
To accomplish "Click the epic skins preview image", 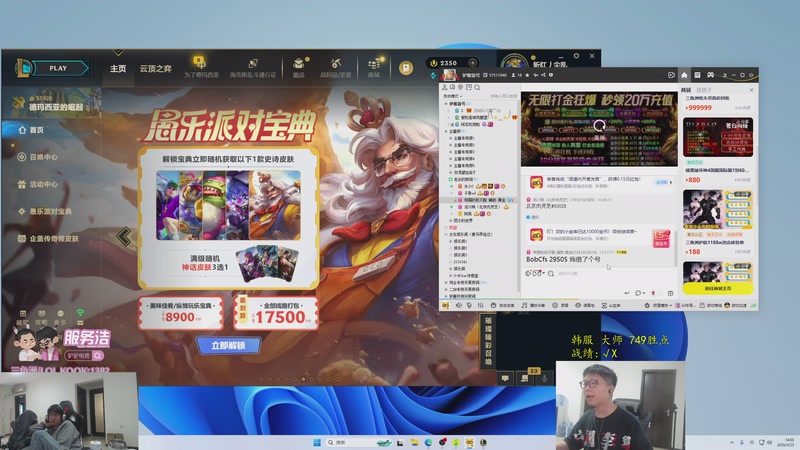I will click(228, 205).
